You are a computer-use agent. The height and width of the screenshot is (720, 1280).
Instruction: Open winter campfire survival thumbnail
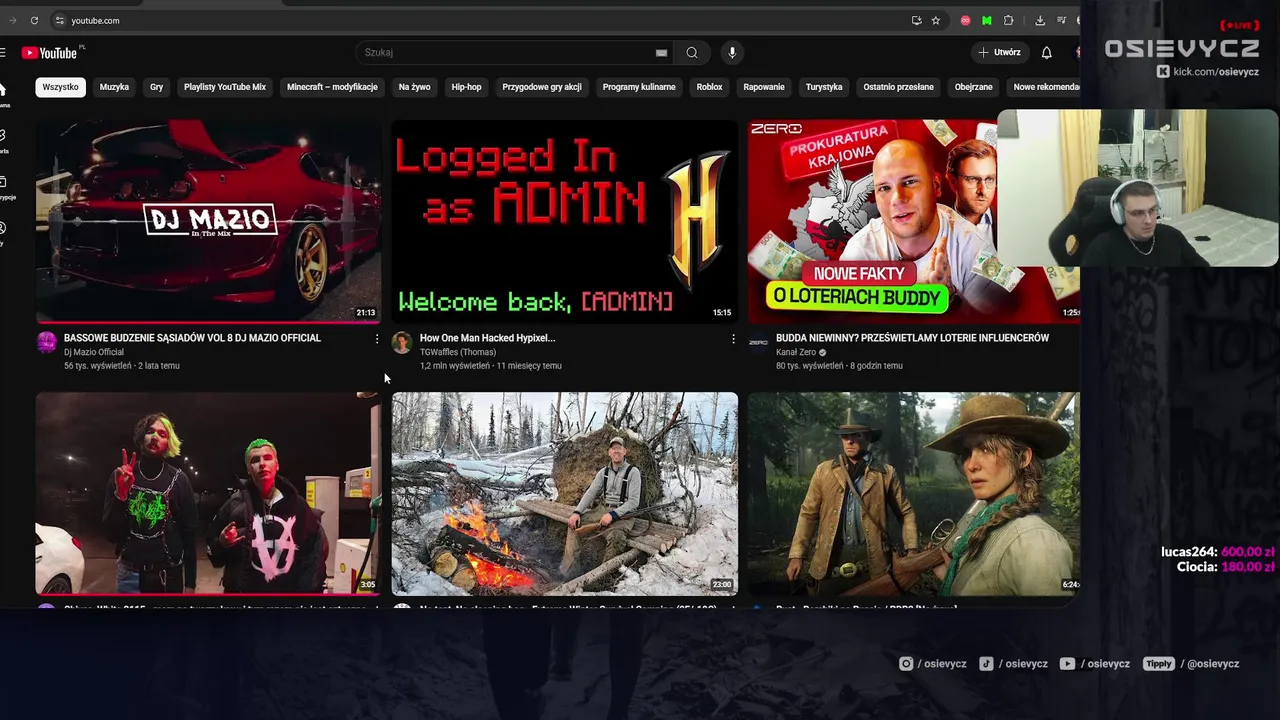pyautogui.click(x=565, y=494)
